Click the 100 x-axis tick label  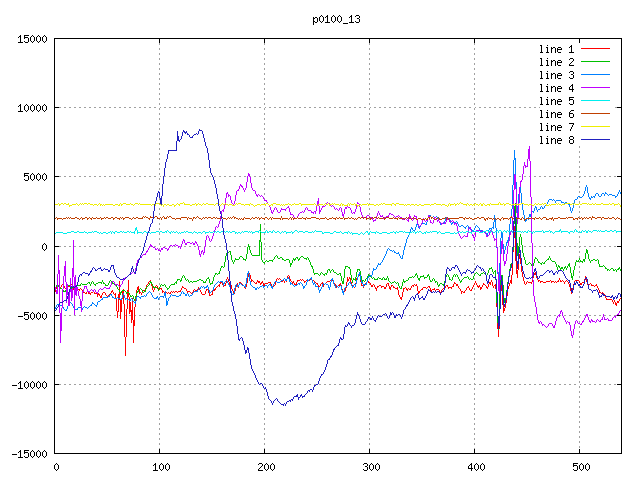[x=159, y=466]
